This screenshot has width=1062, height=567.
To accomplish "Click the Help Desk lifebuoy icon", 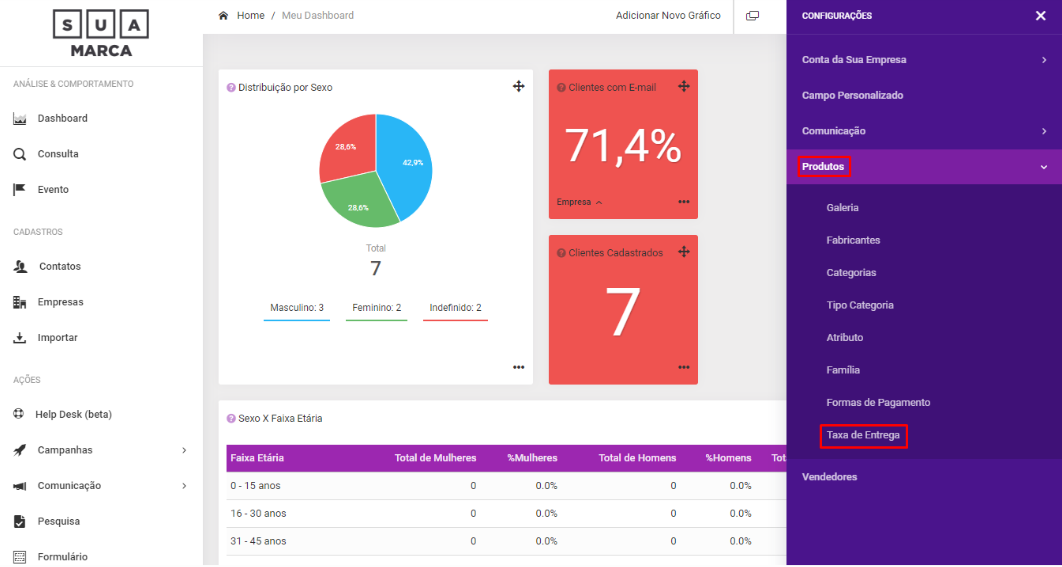I will point(19,414).
